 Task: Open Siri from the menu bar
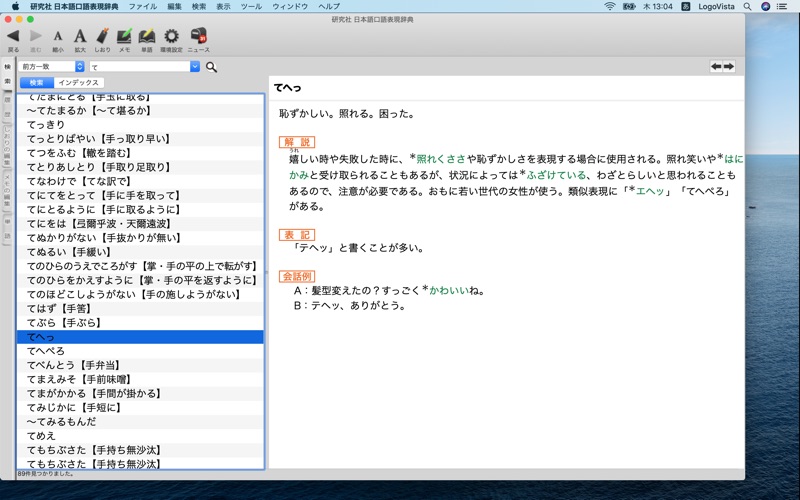[x=765, y=6]
